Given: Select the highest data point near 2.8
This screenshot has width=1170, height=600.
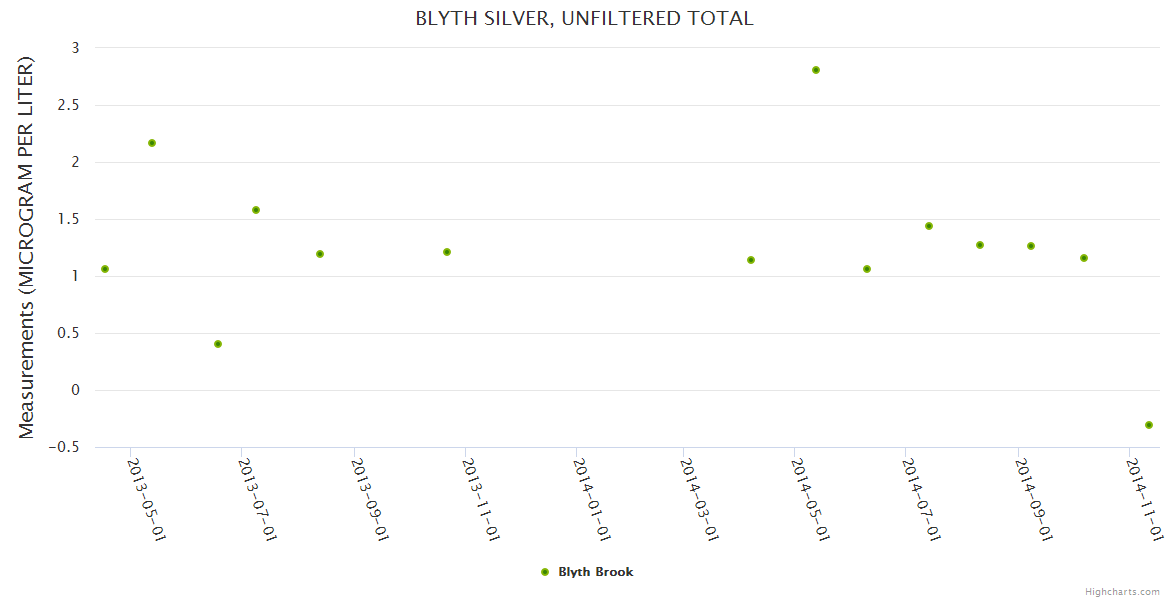Looking at the screenshot, I should coord(816,70).
